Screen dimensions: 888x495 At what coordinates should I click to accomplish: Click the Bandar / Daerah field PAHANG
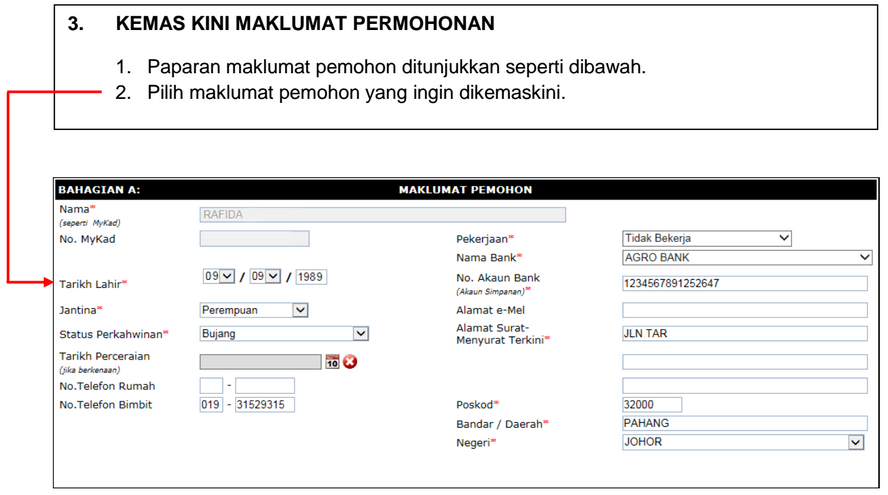click(x=745, y=423)
